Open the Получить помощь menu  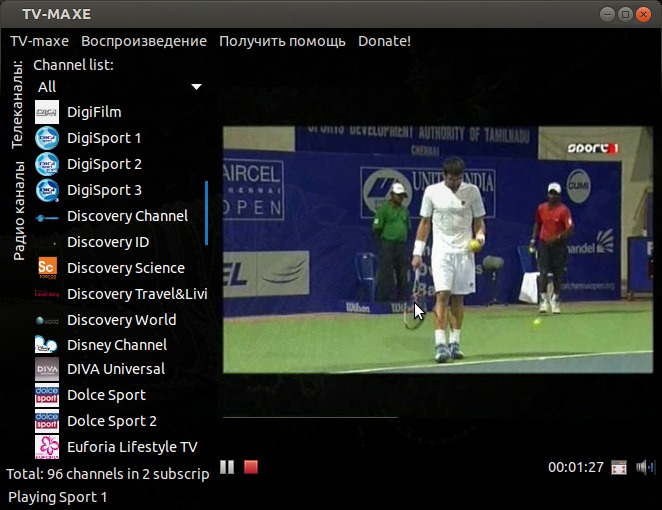pos(282,41)
